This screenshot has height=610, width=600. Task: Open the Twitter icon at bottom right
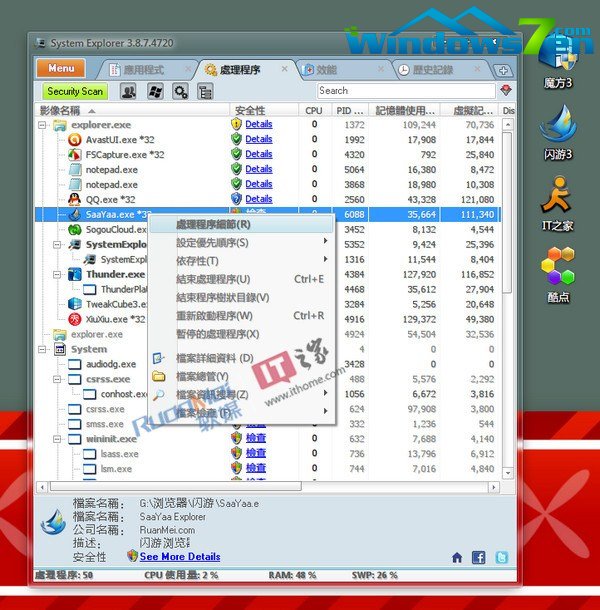click(501, 557)
